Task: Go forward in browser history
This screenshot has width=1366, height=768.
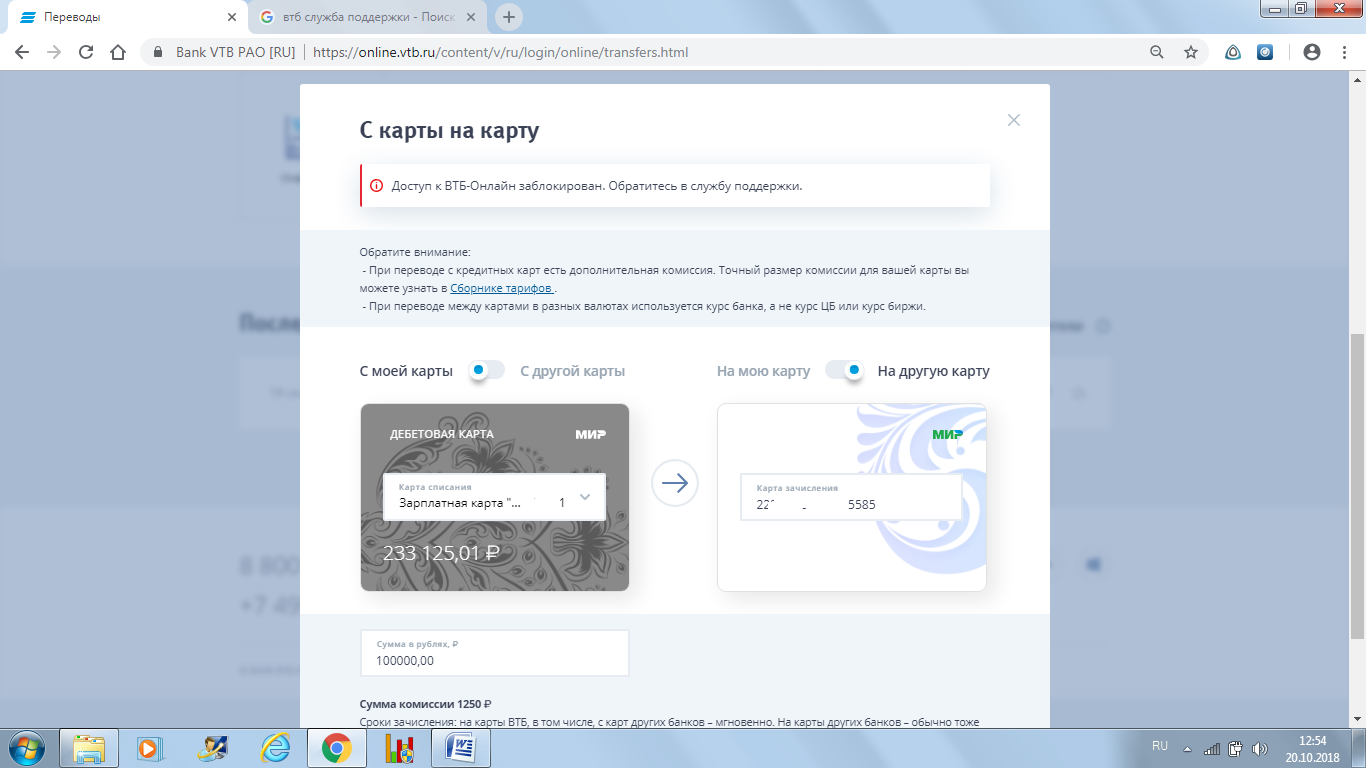Action: point(54,52)
